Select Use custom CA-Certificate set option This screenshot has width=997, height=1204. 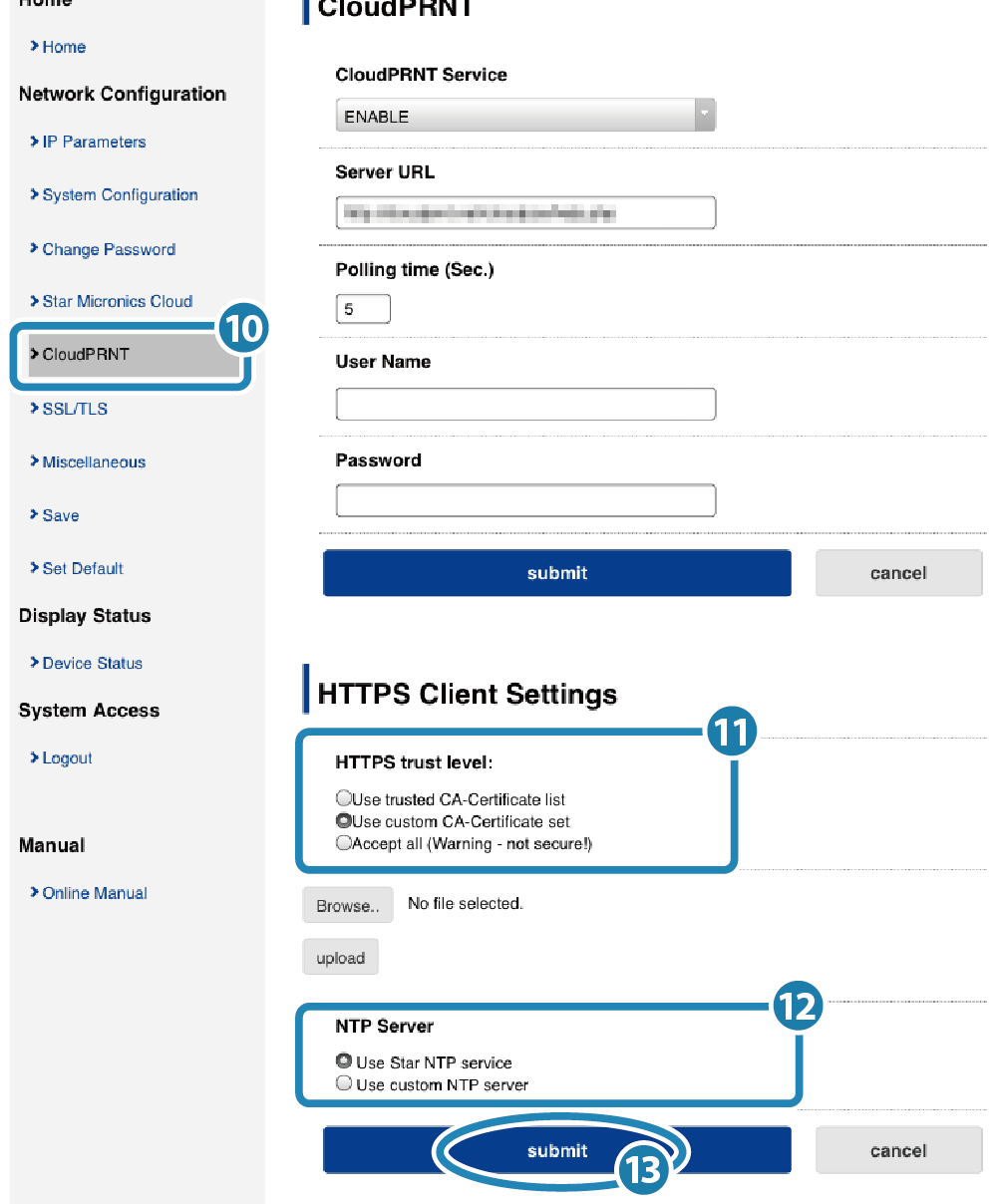coord(344,821)
